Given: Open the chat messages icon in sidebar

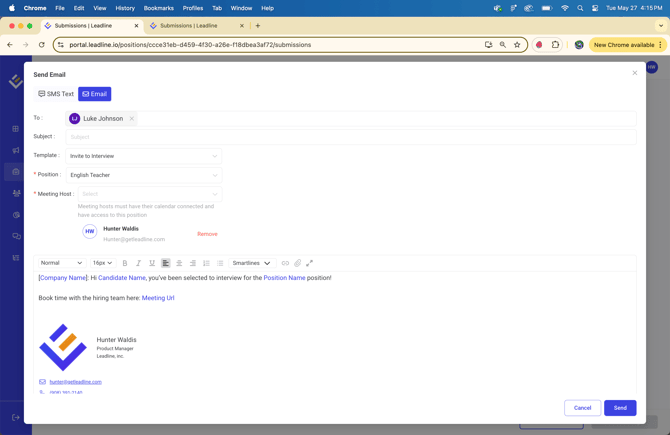Looking at the screenshot, I should click(x=16, y=236).
